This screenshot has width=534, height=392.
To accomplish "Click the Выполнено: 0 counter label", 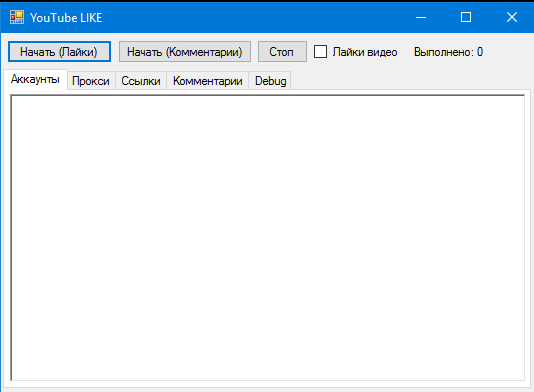I will [x=448, y=52].
